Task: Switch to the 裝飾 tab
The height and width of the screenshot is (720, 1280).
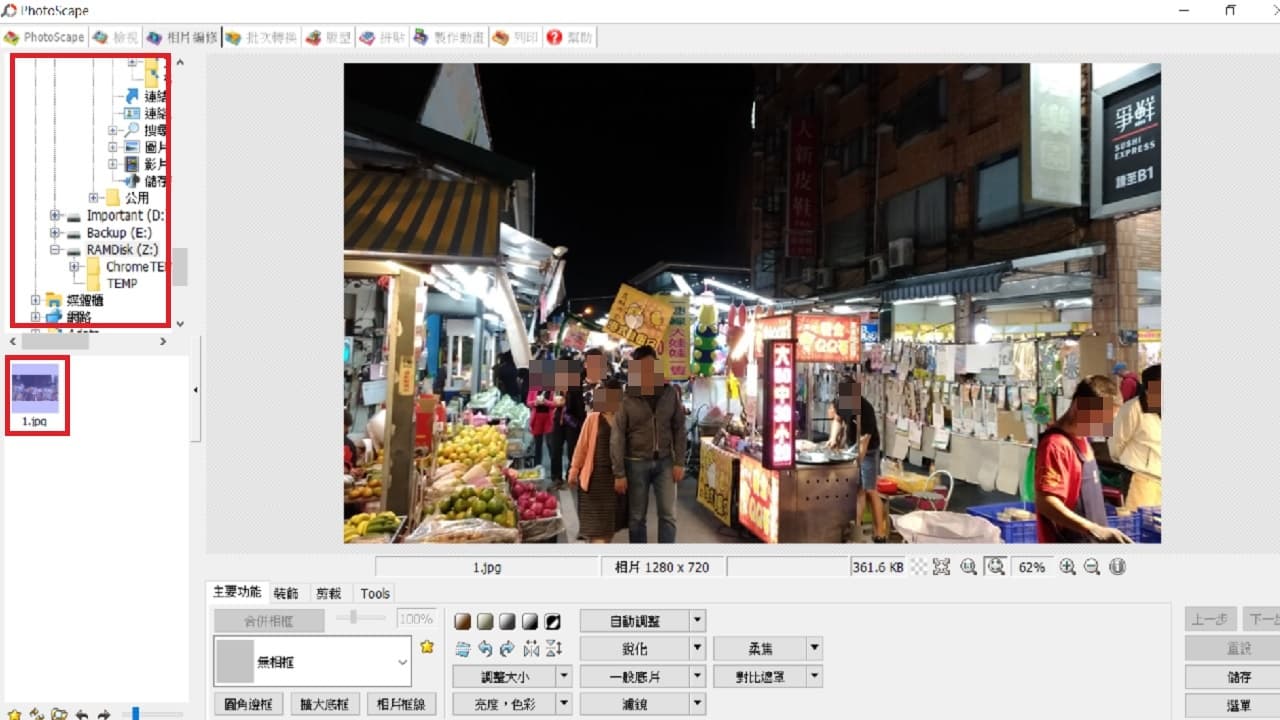Action: 286,593
